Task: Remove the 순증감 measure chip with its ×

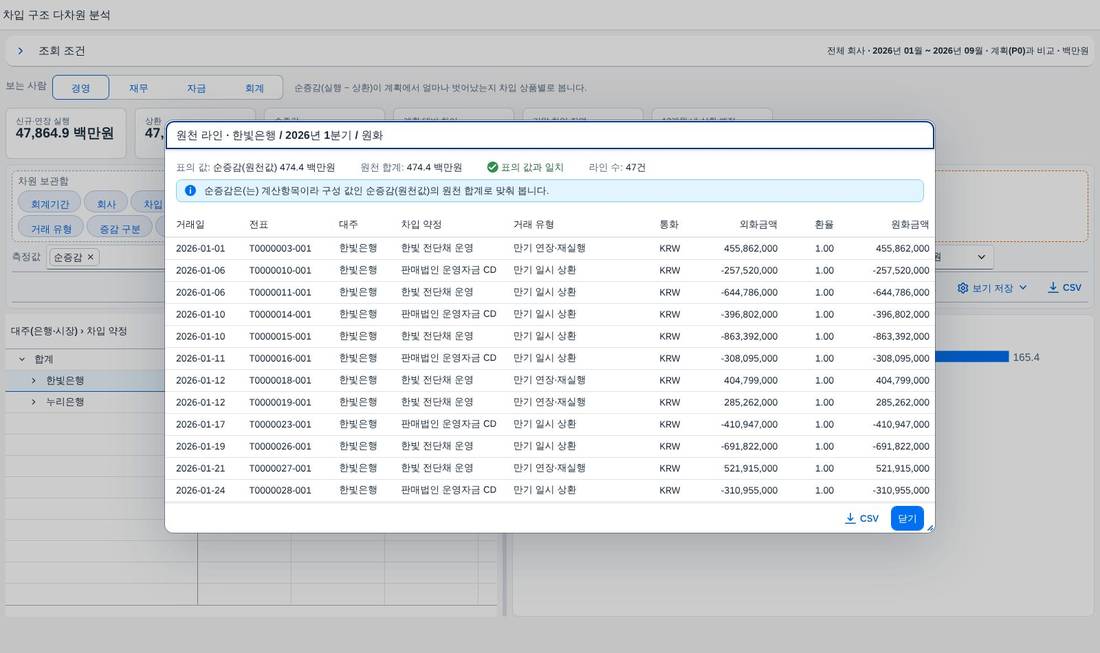Action: click(90, 257)
